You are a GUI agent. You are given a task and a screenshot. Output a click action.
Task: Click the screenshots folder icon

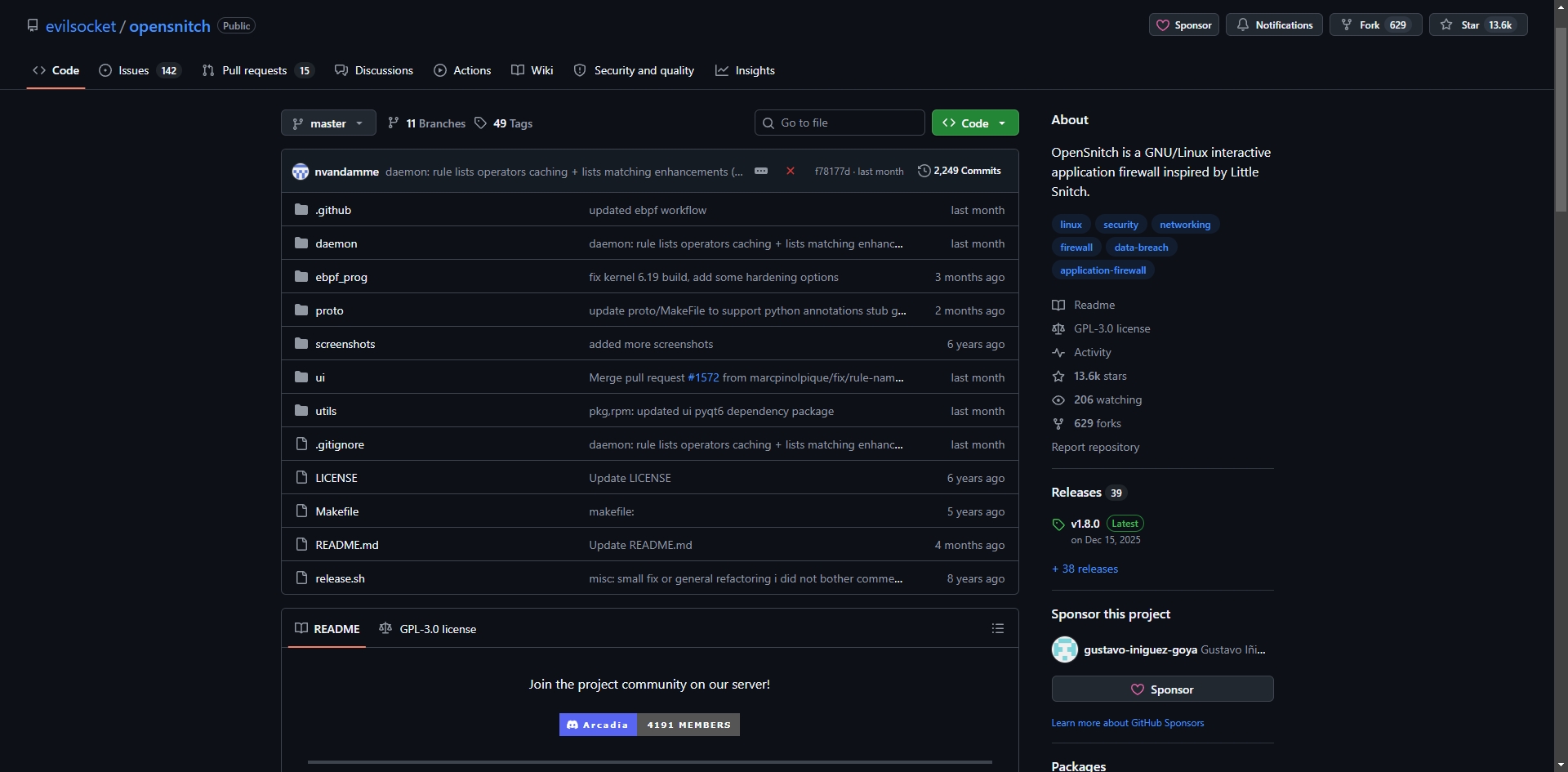[301, 344]
